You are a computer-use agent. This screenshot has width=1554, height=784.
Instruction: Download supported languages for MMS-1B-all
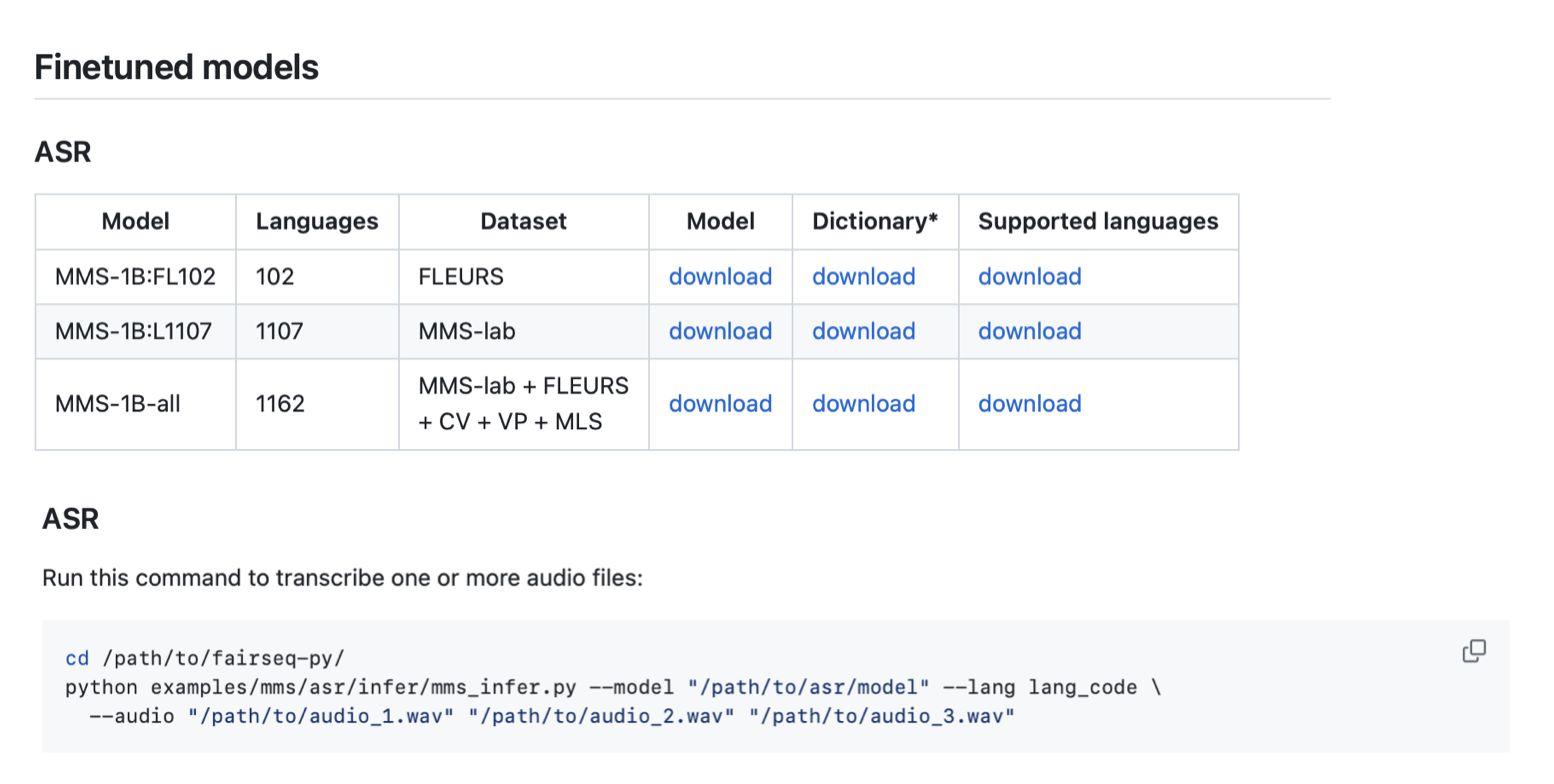pos(1029,404)
